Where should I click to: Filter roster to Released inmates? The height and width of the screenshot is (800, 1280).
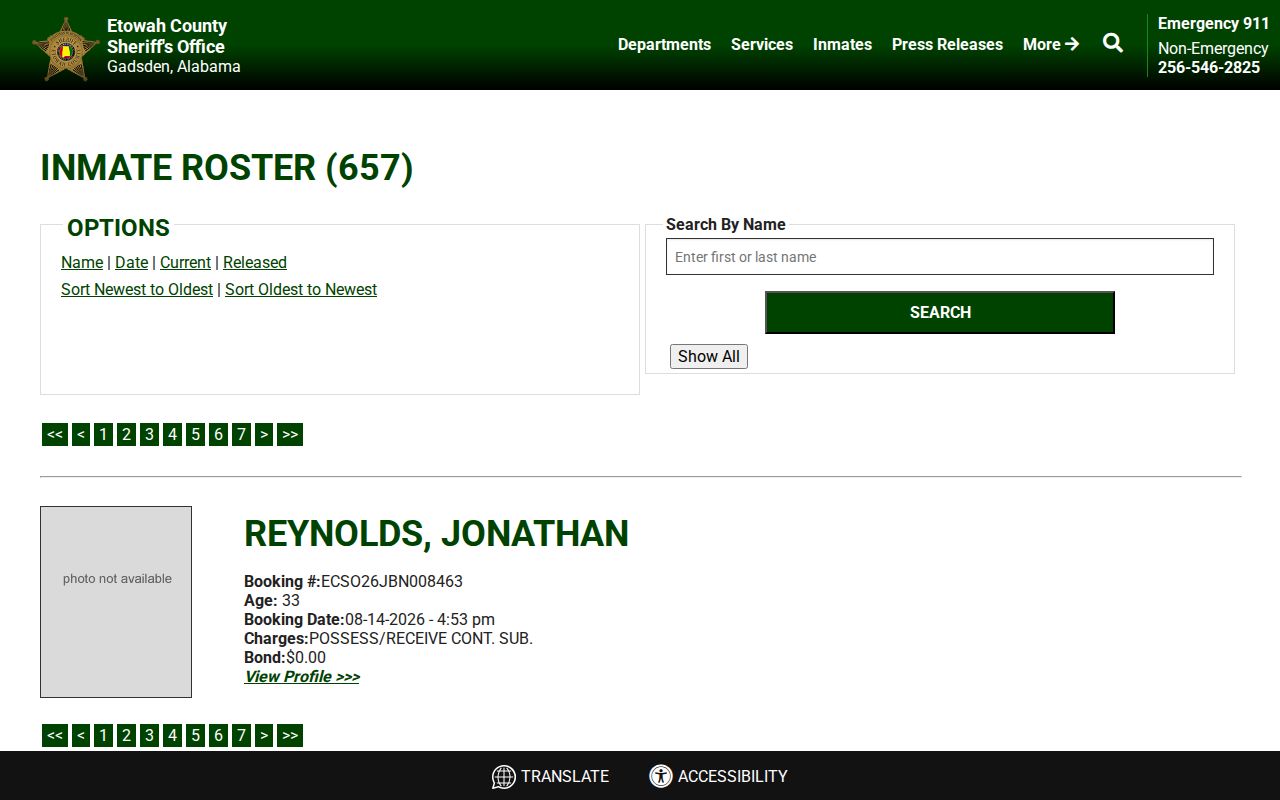tap(255, 262)
